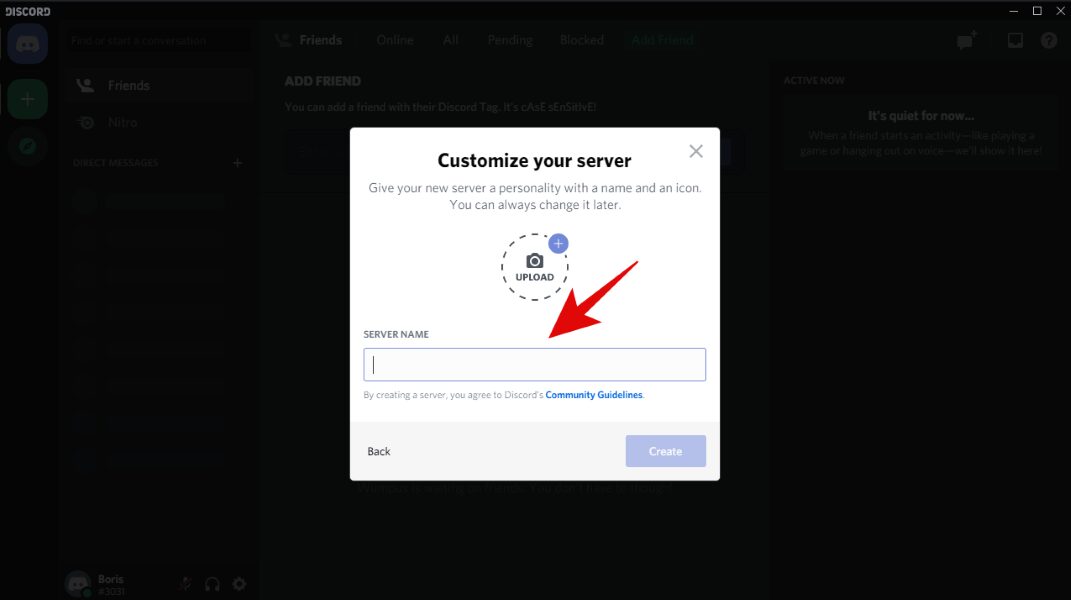
Task: Click the 'ADD FRIEND' heading
Action: 322,81
